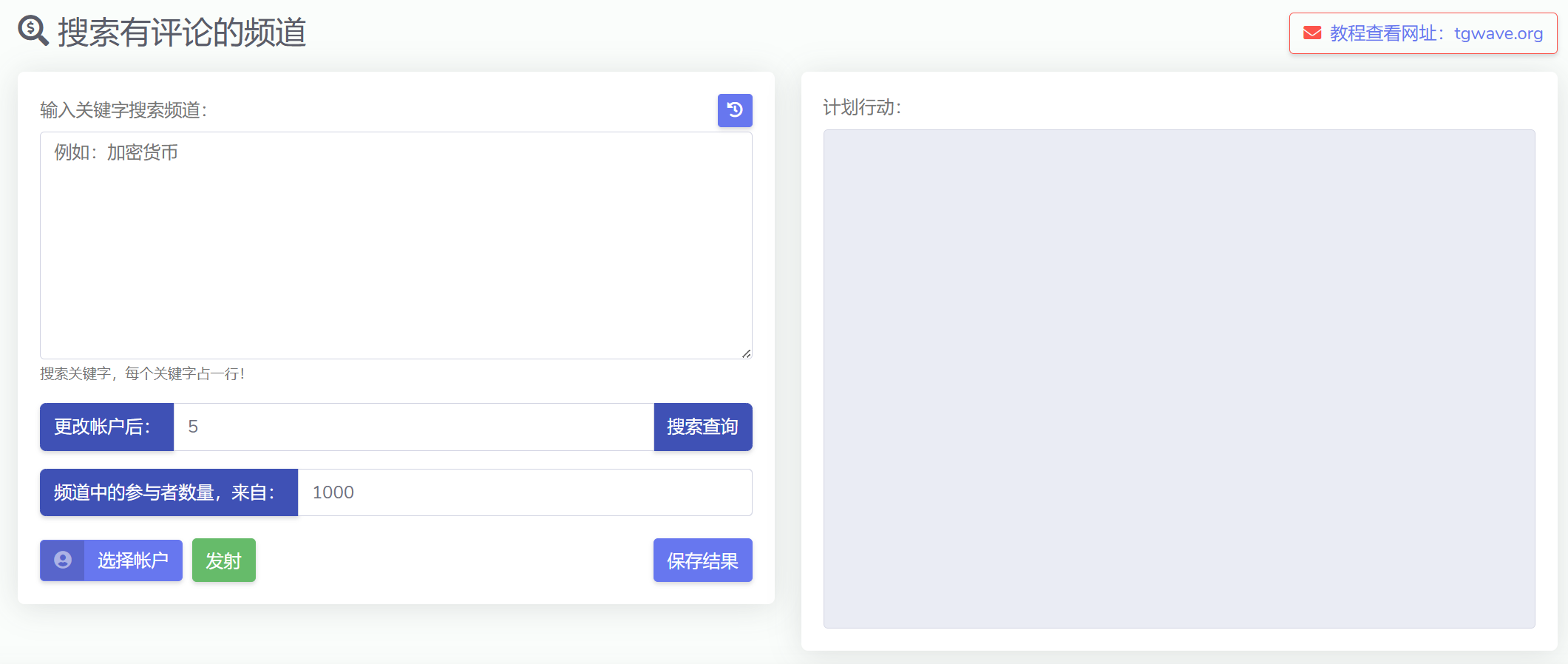Click the envelope icon beside tutorial link
Viewport: 1568px width, 664px height.
tap(1311, 33)
